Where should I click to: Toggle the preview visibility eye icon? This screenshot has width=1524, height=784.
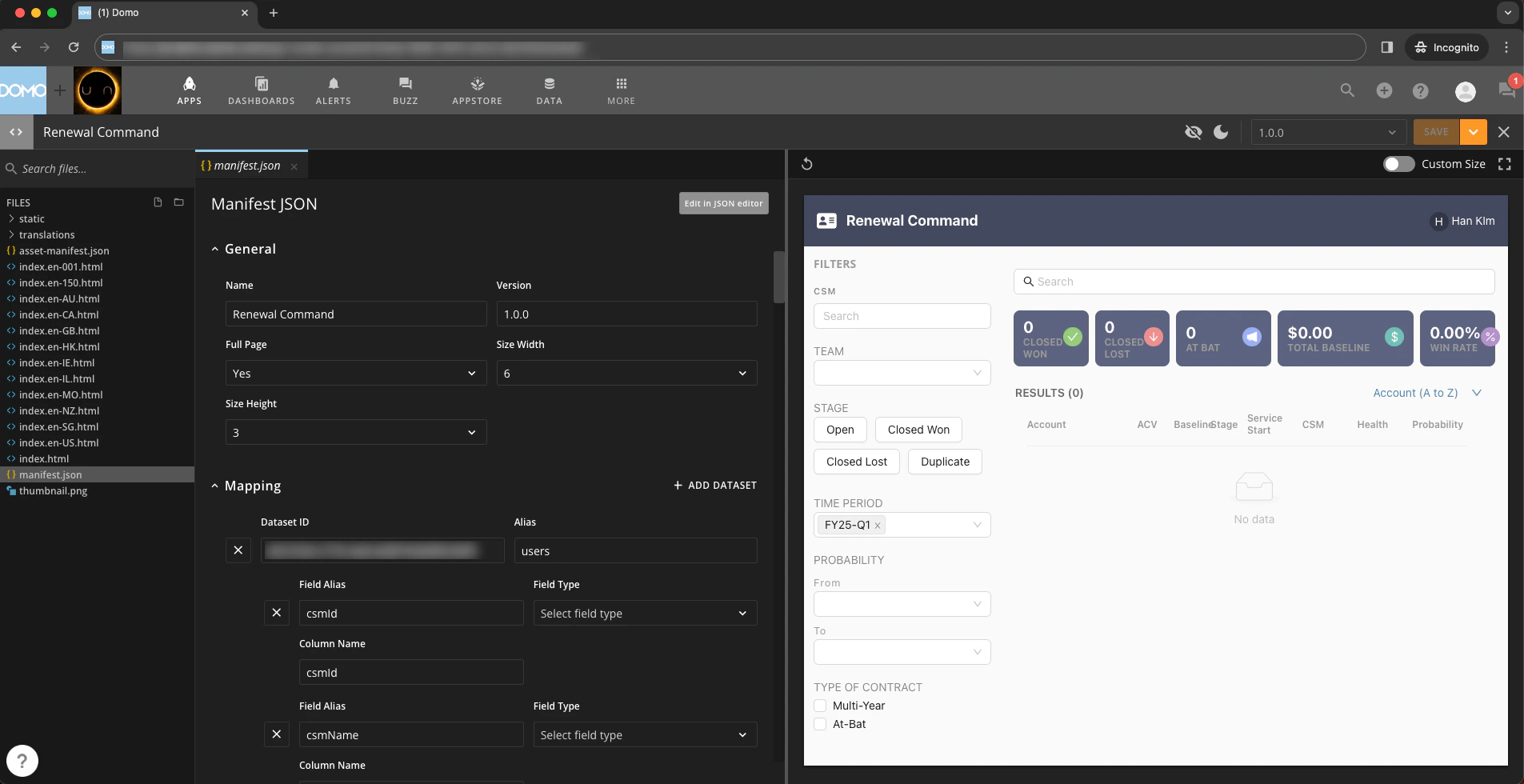1193,132
